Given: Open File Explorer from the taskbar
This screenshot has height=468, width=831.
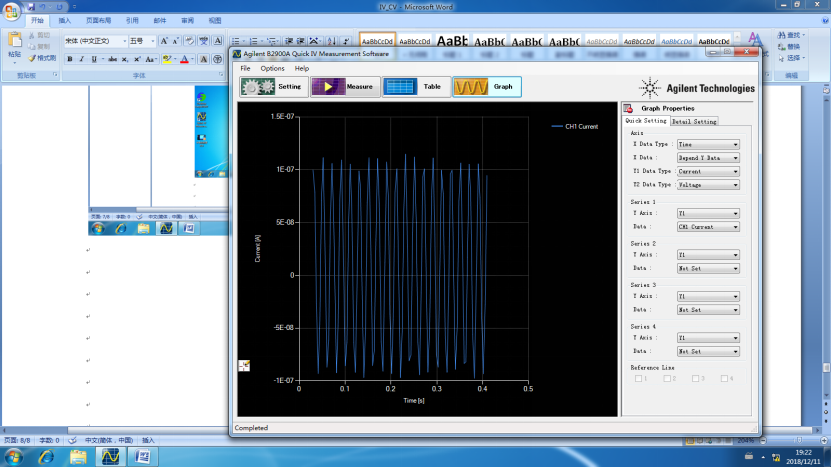Looking at the screenshot, I should (x=78, y=457).
